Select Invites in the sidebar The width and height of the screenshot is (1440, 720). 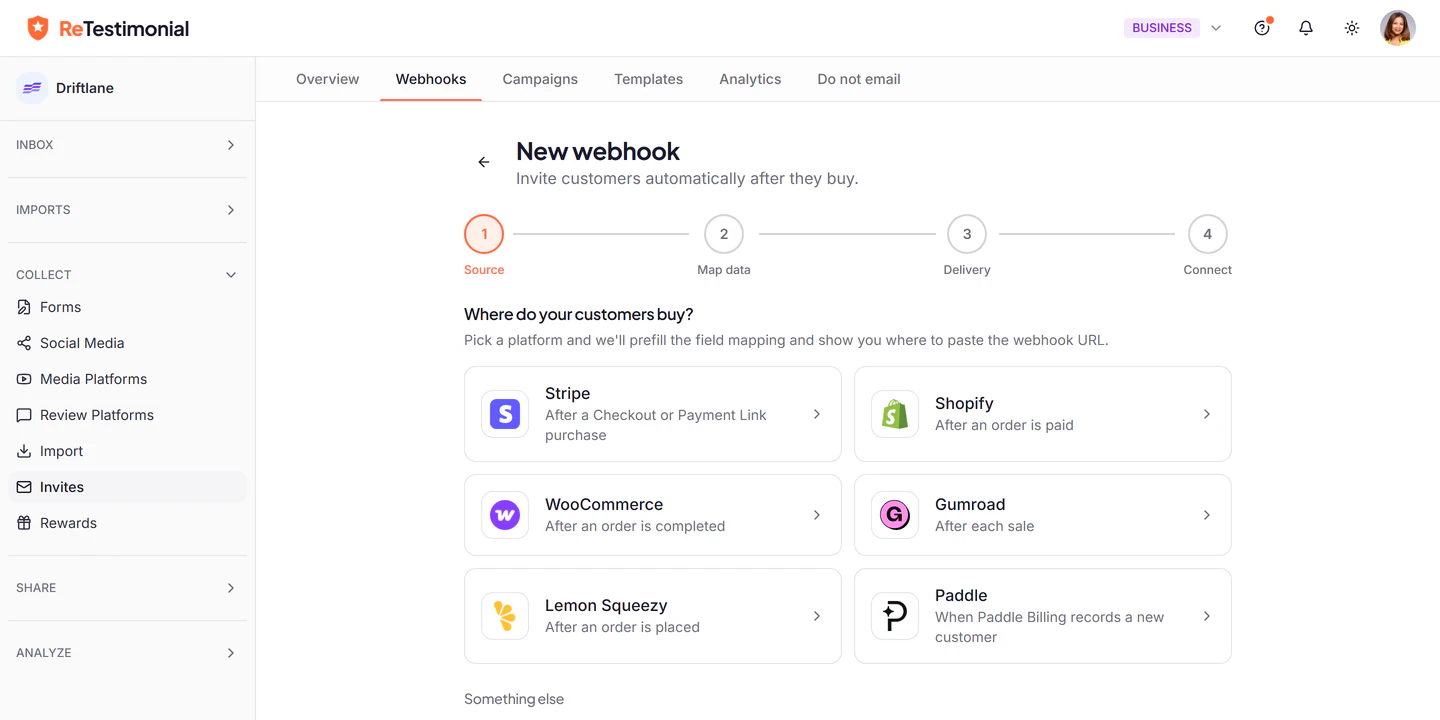coord(127,487)
